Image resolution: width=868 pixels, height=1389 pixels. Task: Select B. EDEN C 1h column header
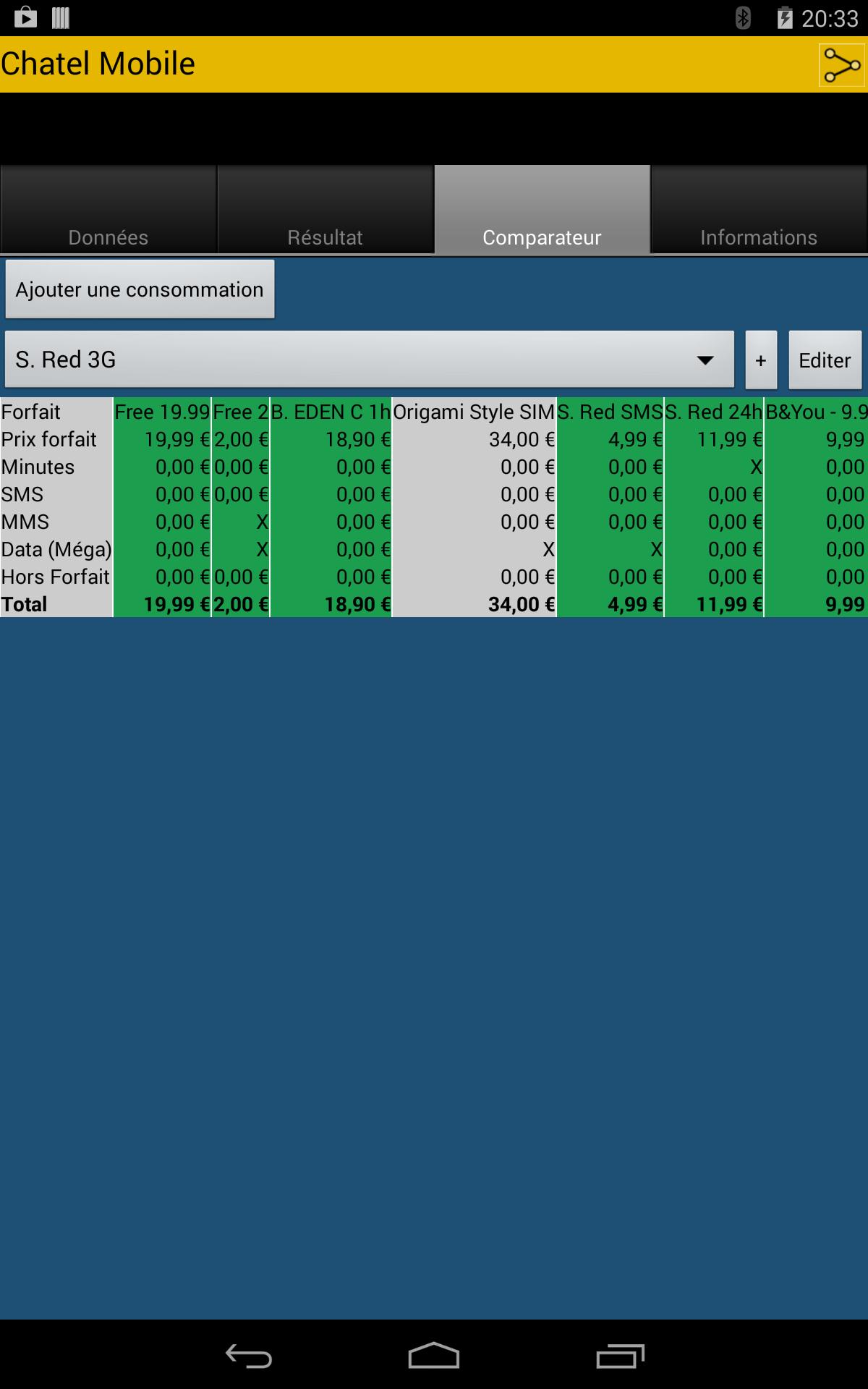[331, 412]
